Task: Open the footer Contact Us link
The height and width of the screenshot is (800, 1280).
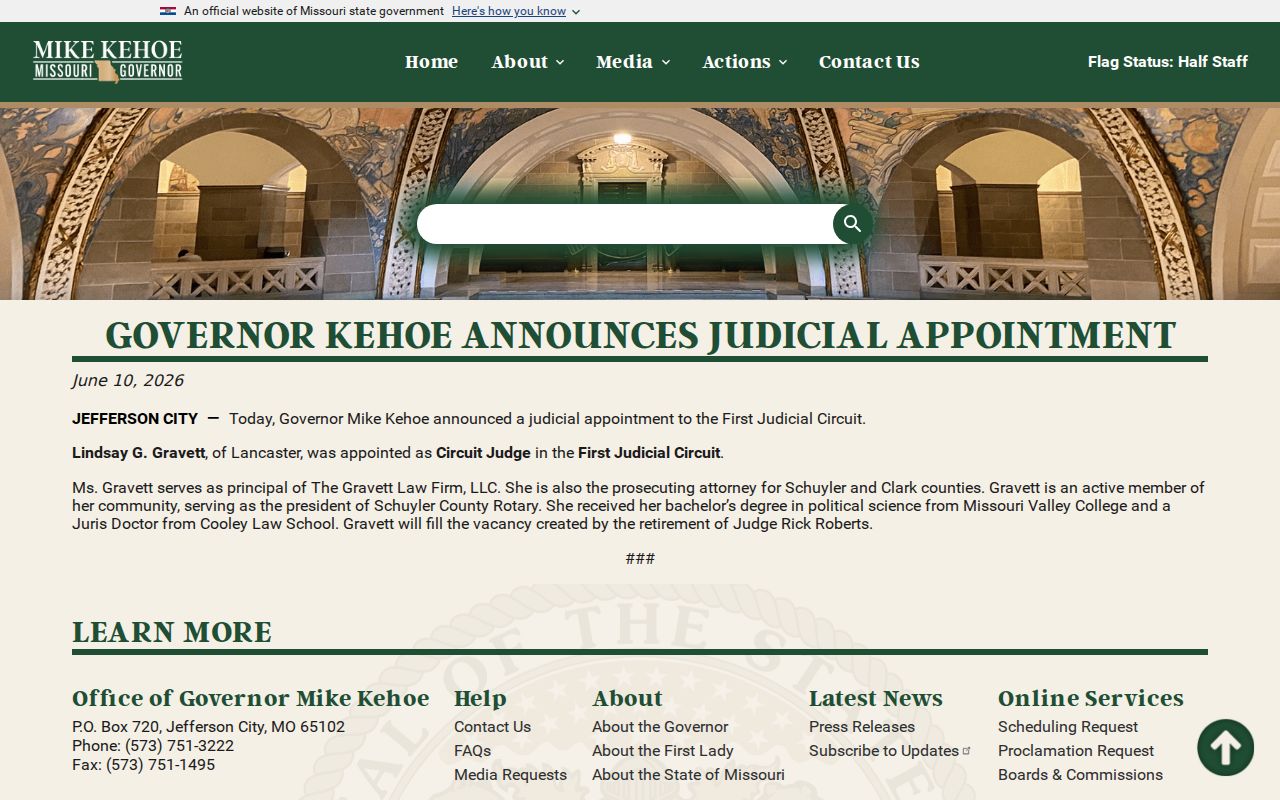Action: pyautogui.click(x=492, y=727)
